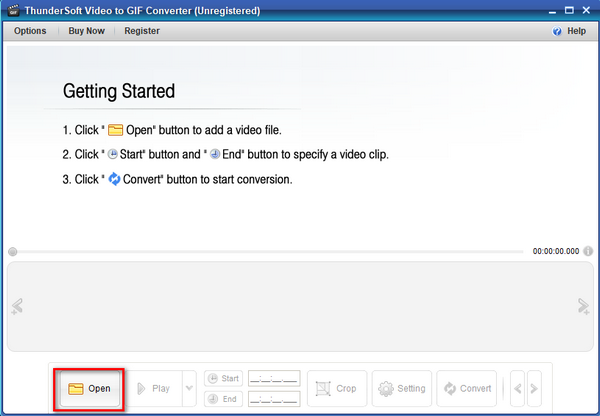Click the Open folder button

pyautogui.click(x=89, y=388)
